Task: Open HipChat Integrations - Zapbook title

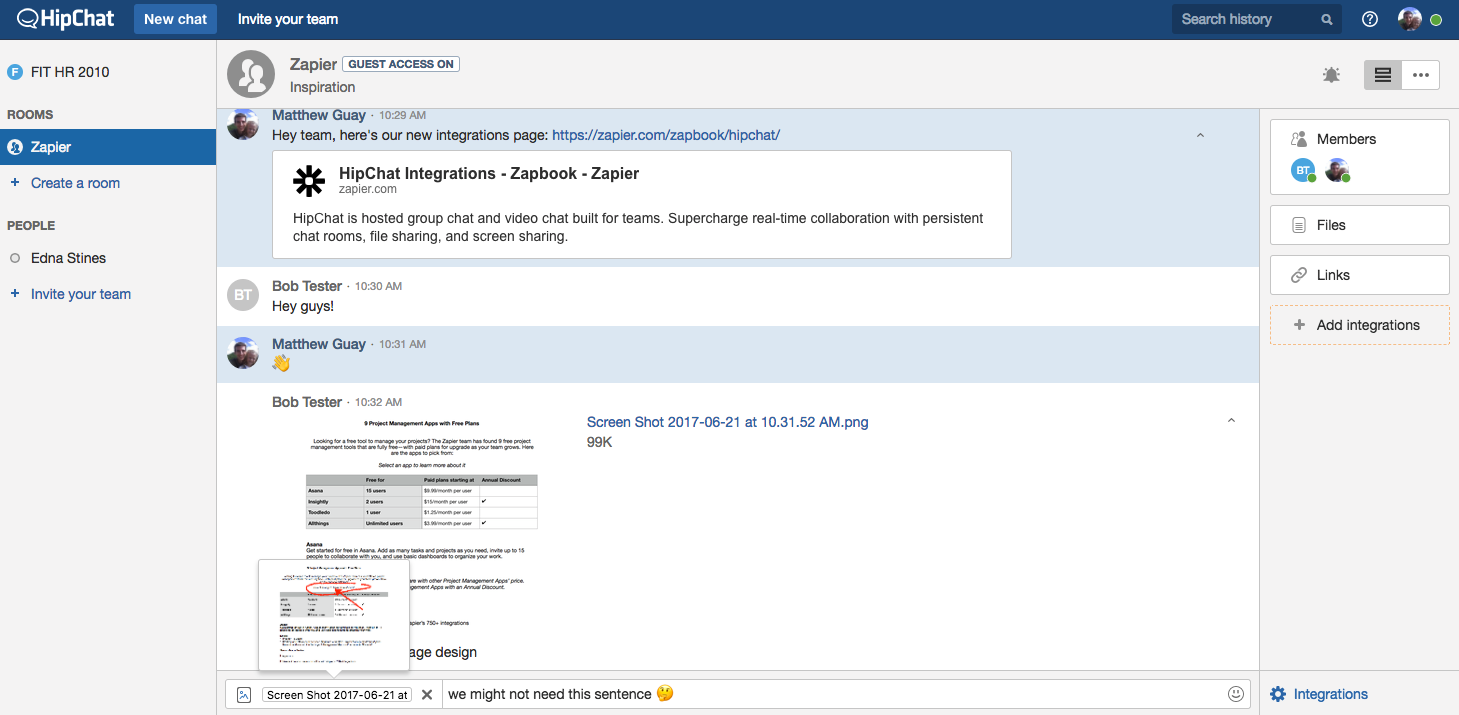Action: pyautogui.click(x=489, y=173)
